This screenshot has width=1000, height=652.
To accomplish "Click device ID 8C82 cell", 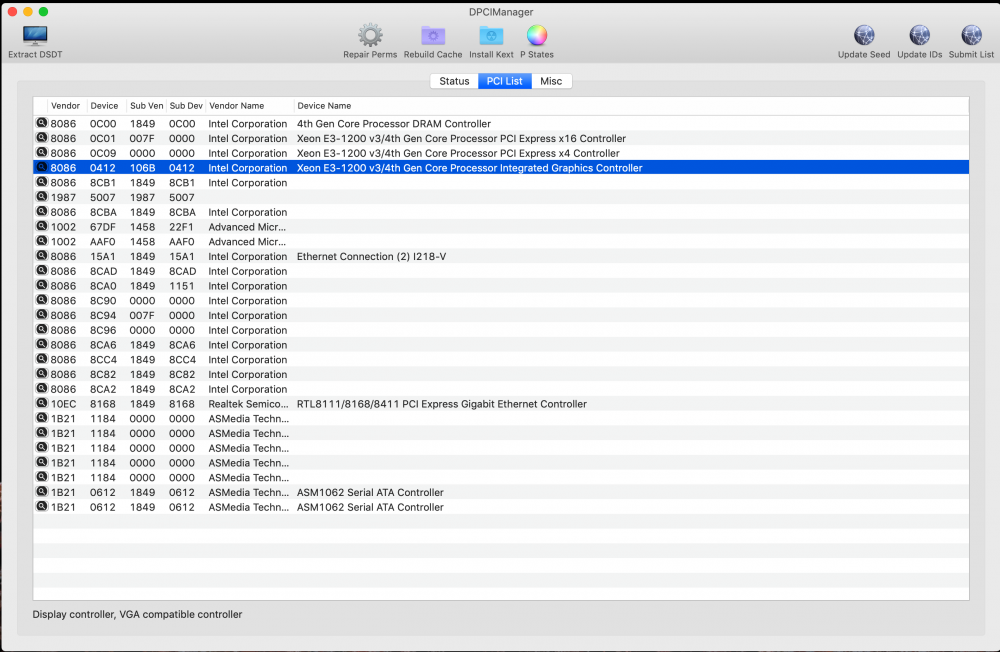I will click(x=103, y=374).
